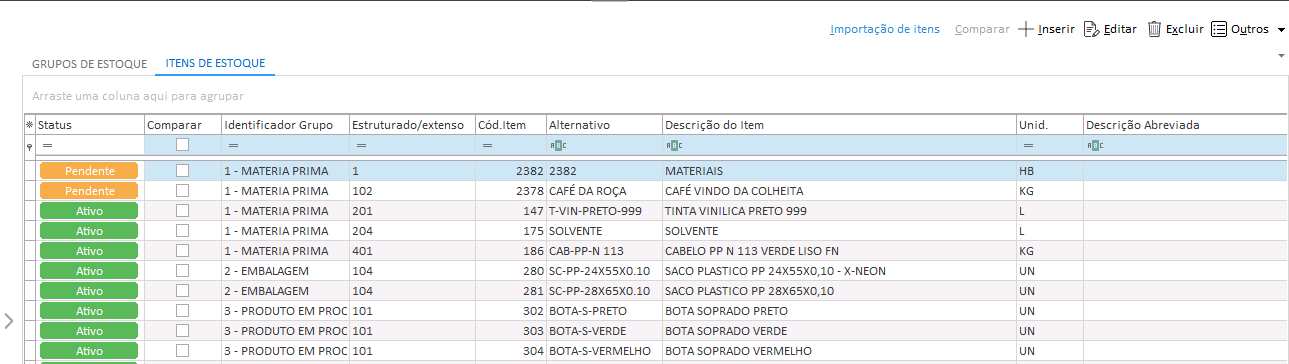This screenshot has width=1289, height=364.
Task: Click Alternativo cell BOTA-S-VERDE
Action: tap(604, 331)
